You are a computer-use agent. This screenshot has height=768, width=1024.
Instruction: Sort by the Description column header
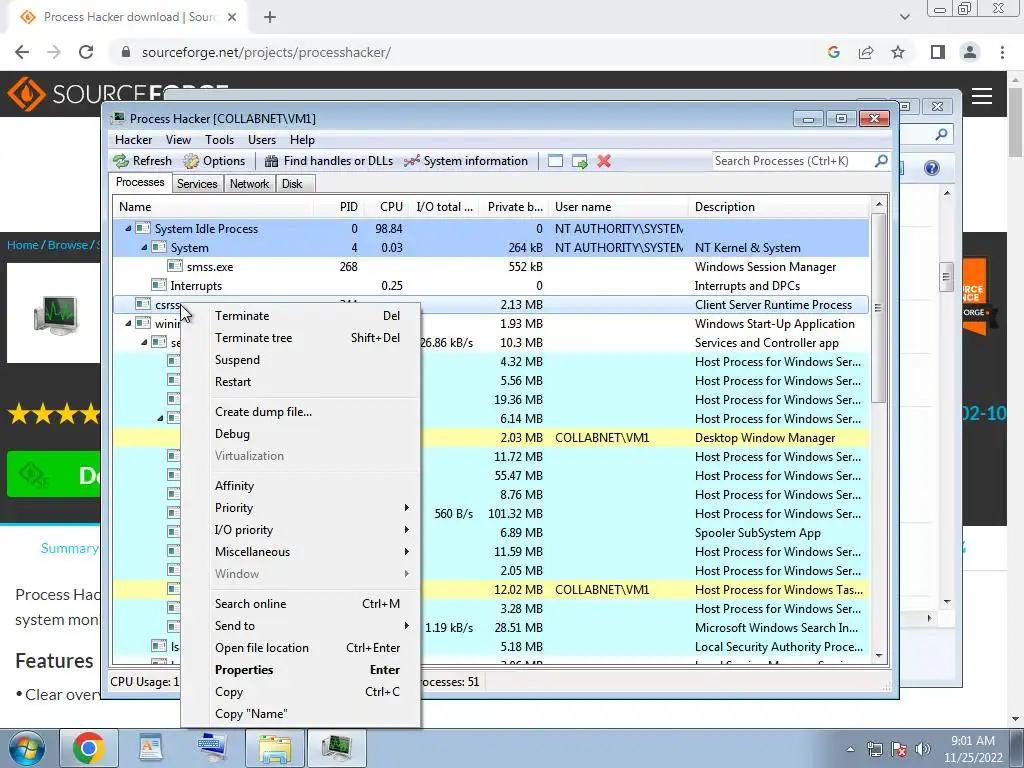tap(778, 206)
